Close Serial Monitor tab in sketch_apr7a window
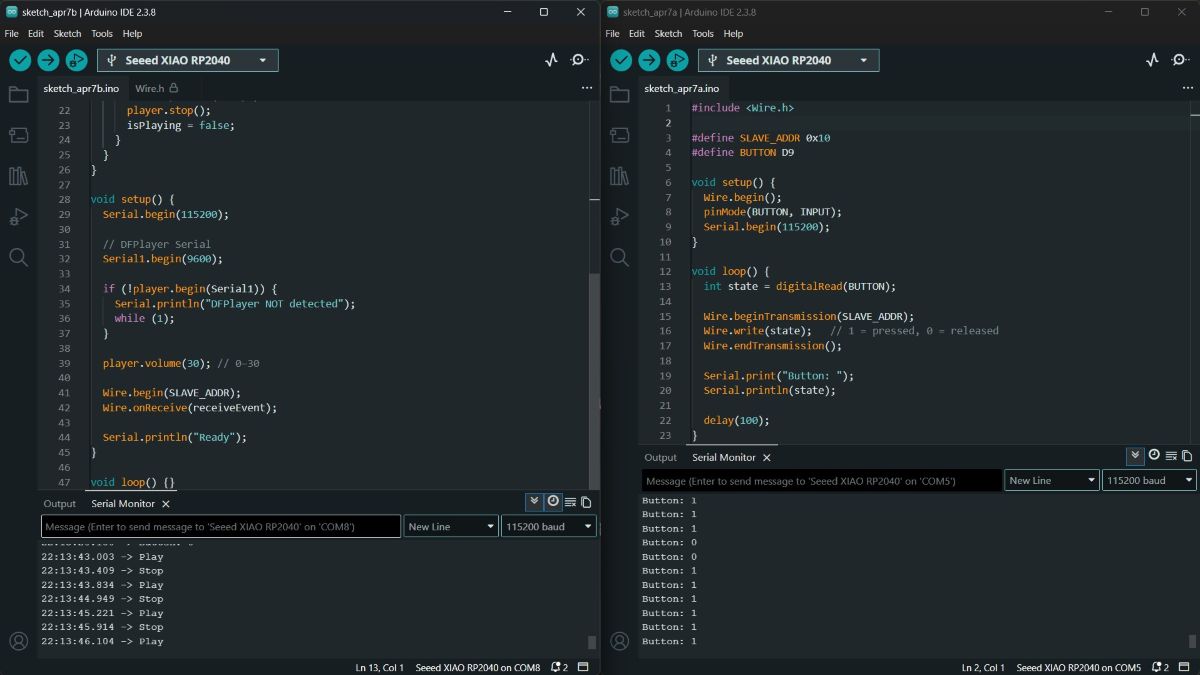Screen dimensions: 1200x675 [x=767, y=458]
